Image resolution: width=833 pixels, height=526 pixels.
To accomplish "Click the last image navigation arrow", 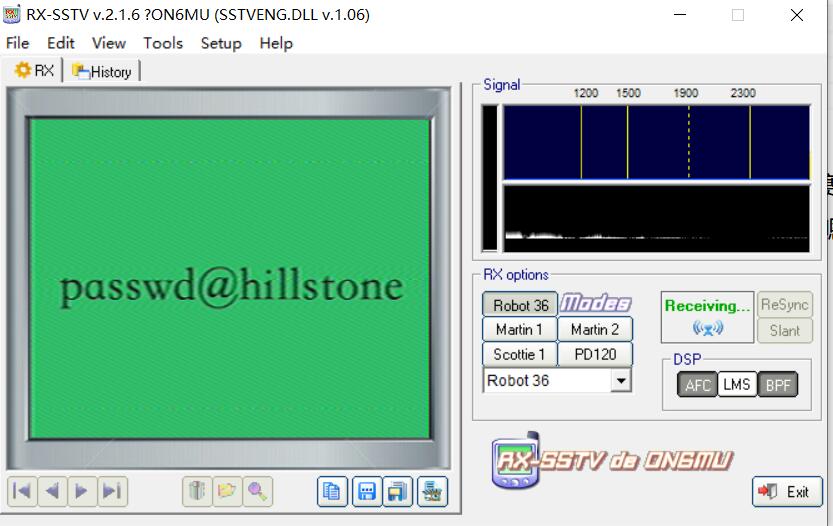I will [x=112, y=491].
